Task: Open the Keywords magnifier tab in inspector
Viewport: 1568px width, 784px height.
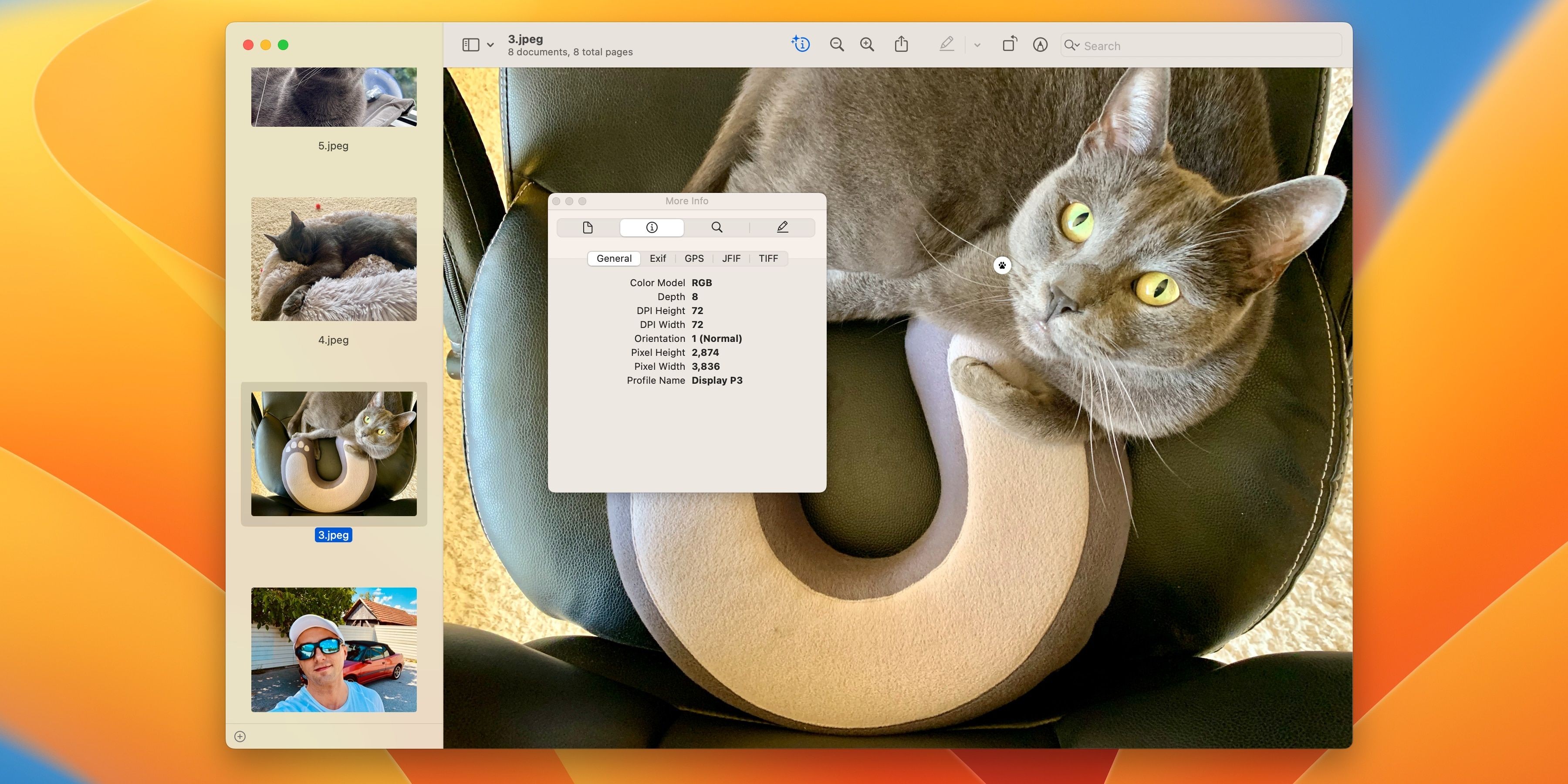Action: (717, 228)
